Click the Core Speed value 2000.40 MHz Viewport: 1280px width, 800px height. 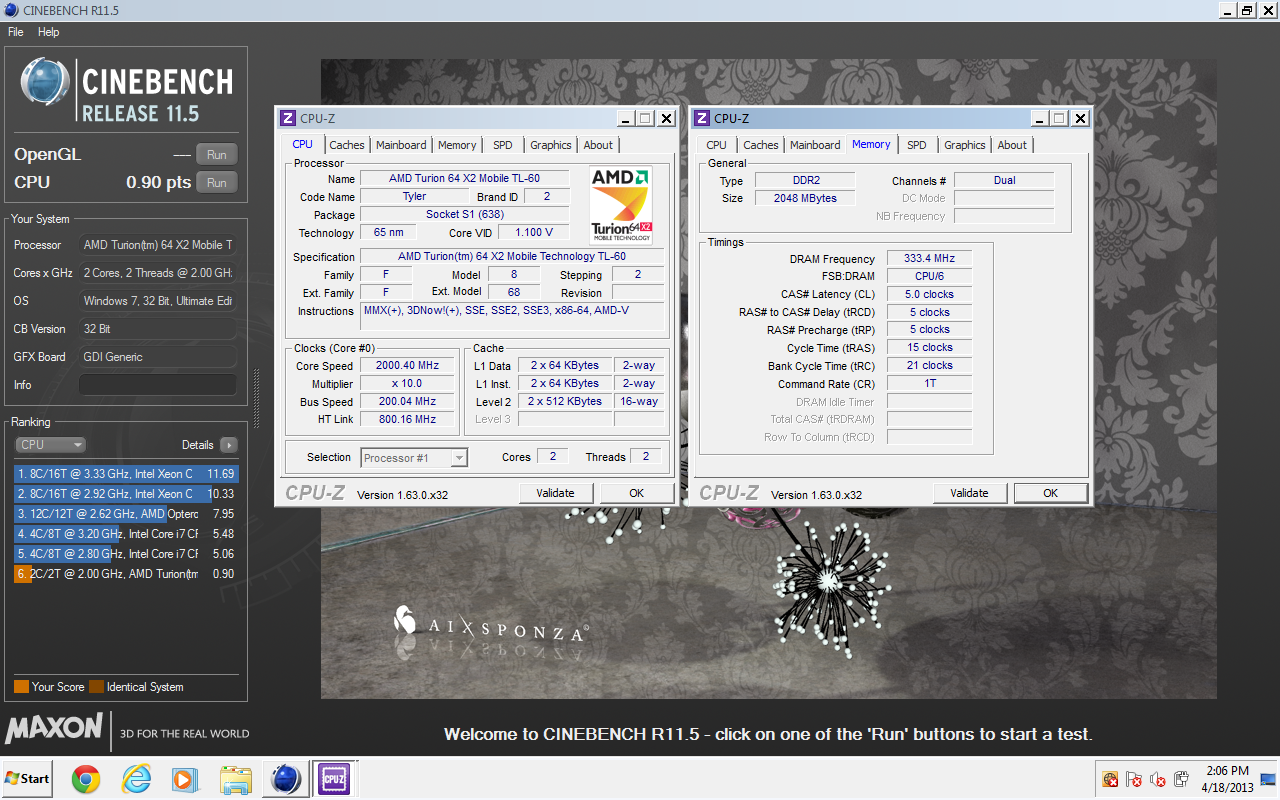click(407, 366)
